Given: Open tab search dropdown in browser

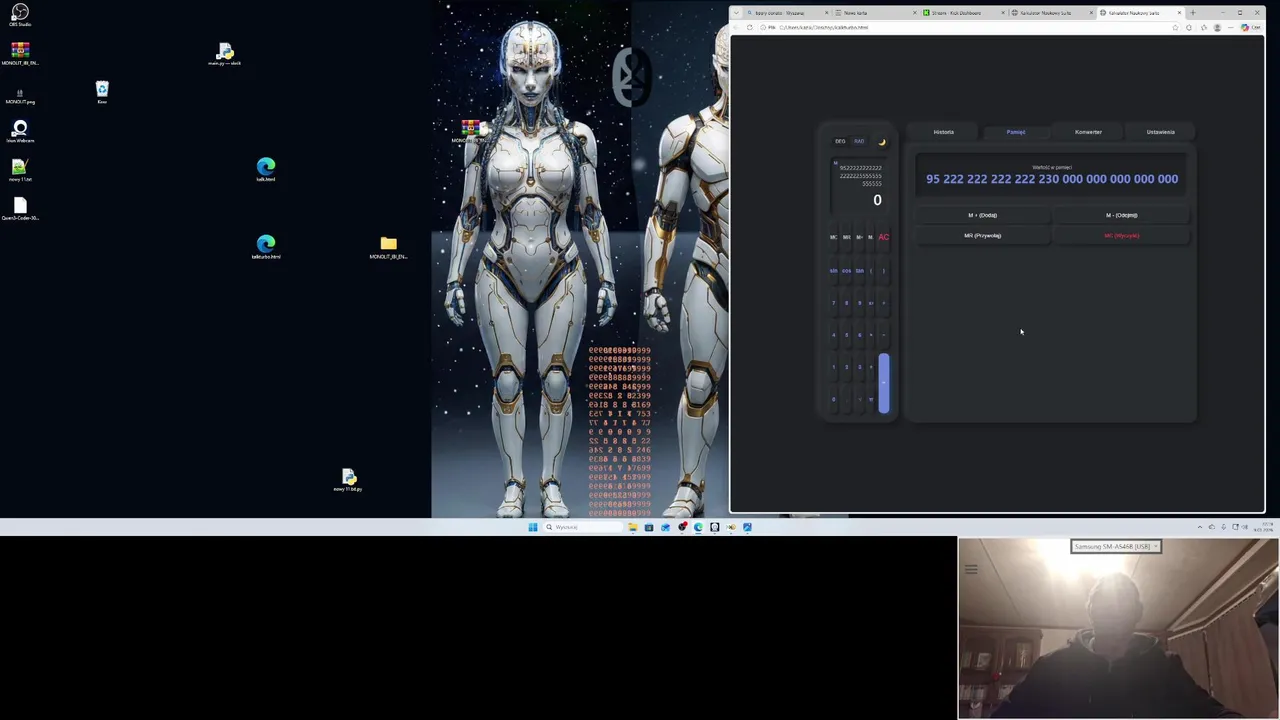Looking at the screenshot, I should [737, 13].
